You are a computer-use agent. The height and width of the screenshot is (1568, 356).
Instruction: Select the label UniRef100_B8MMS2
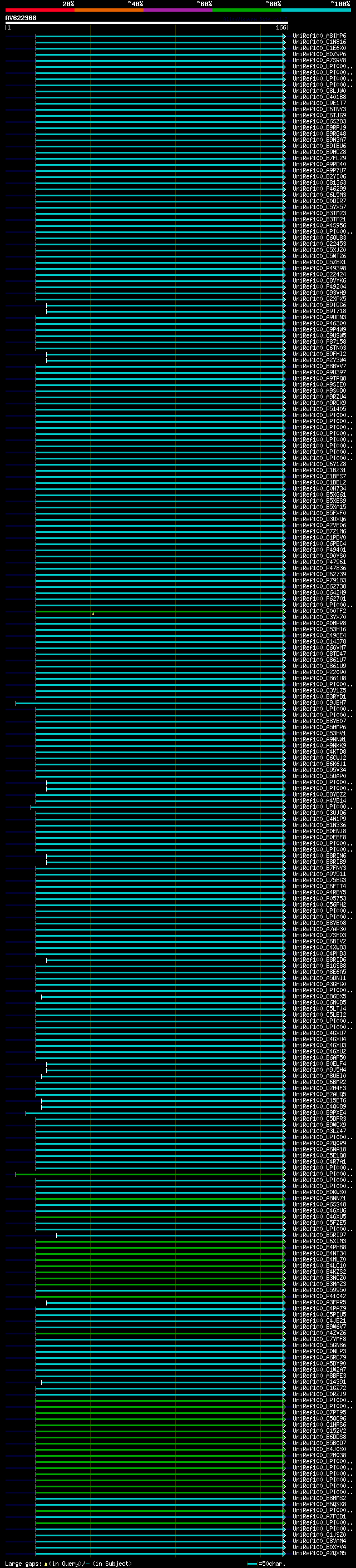[319, 1498]
